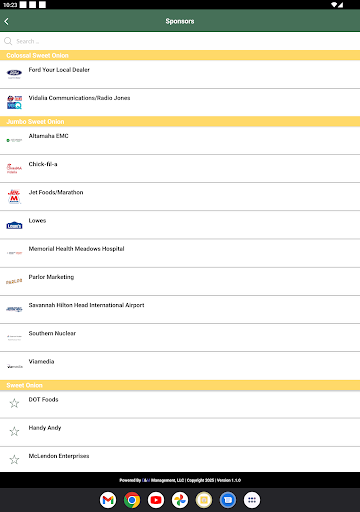Viewport: 360px width, 512px height.
Task: Tap the star icon beside McLendon Enterprises
Action: coord(14,460)
